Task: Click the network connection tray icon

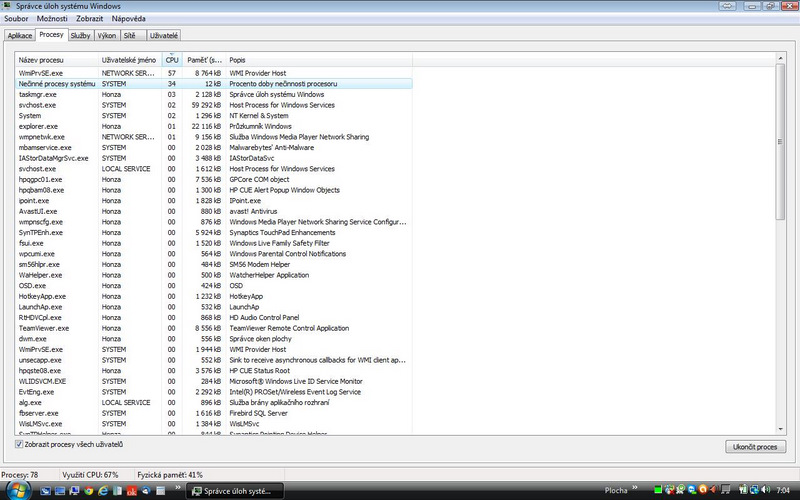Action: [754, 490]
